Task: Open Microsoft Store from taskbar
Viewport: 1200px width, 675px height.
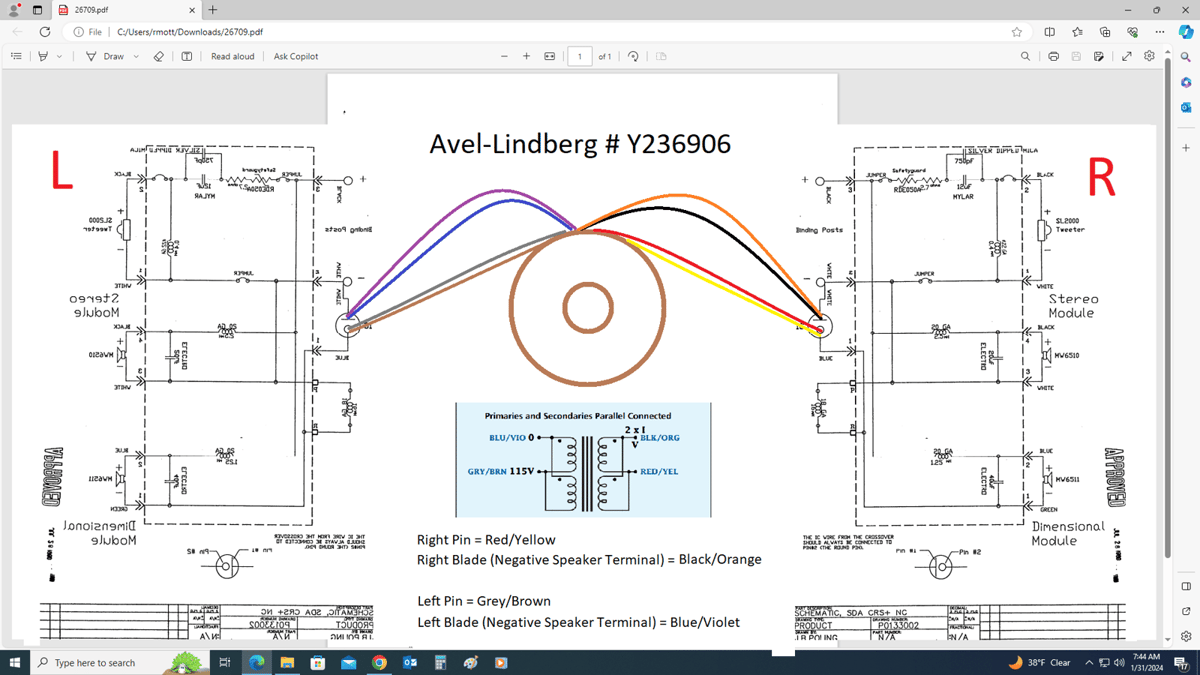Action: tap(318, 663)
